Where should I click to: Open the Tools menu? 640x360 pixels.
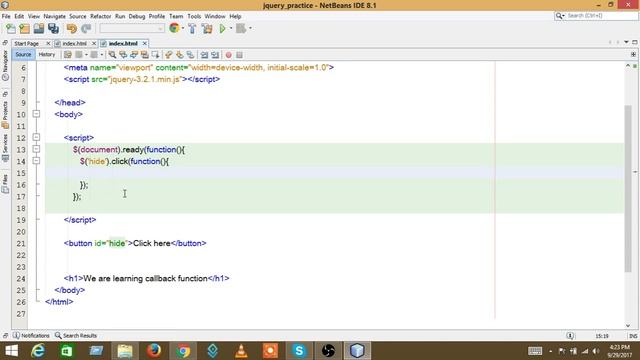[194, 16]
